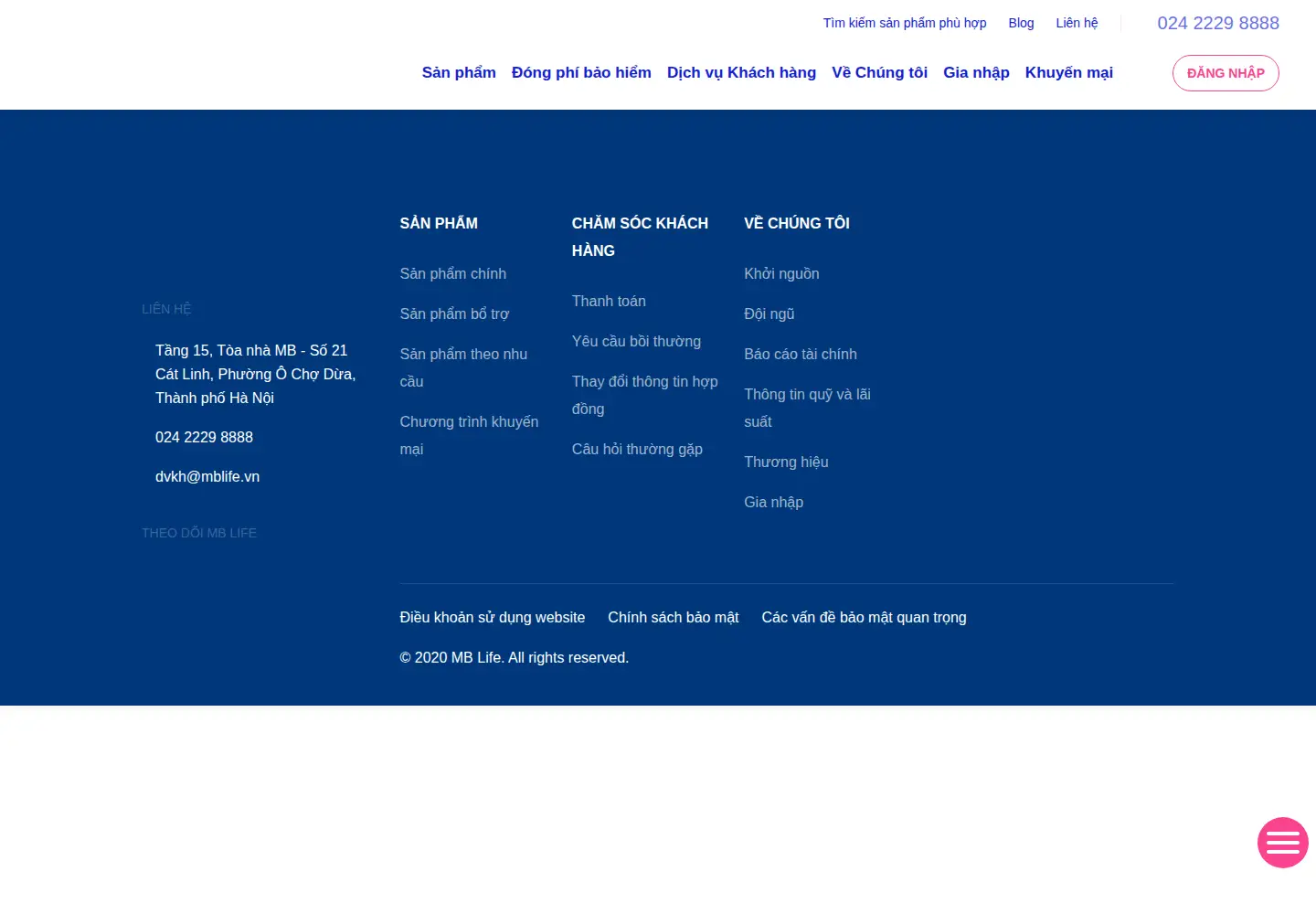This screenshot has height=914, width=1316.
Task: Click the dvkh@mblife.vn email address
Action: (207, 476)
